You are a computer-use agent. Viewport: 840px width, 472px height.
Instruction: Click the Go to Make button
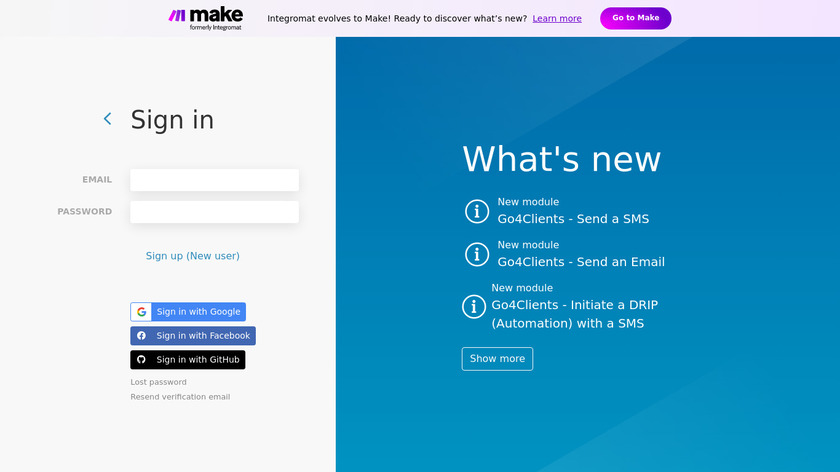[x=635, y=18]
